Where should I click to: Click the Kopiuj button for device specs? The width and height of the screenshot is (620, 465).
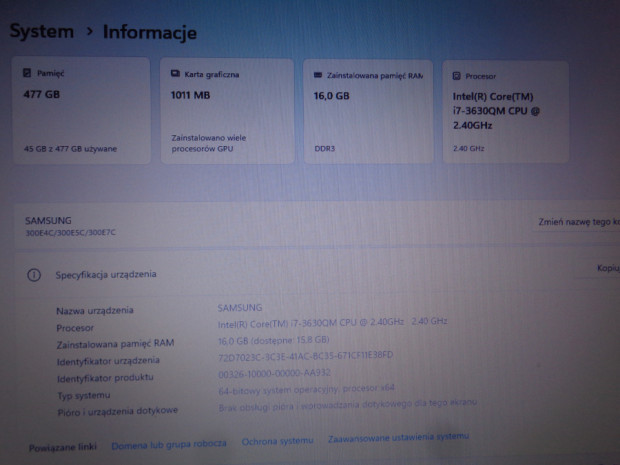pyautogui.click(x=599, y=268)
